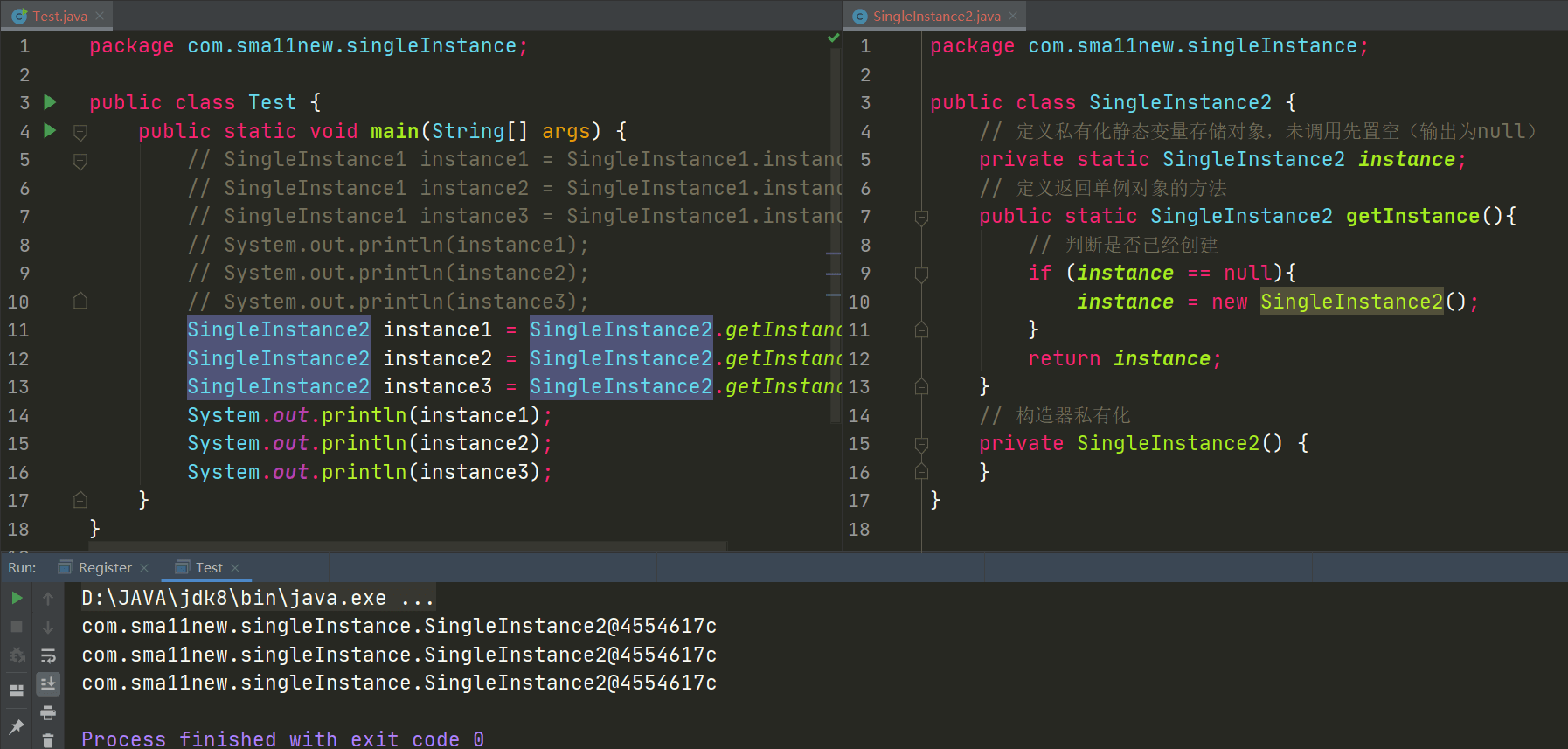Select the Test run tab
Viewport: 1568px width, 749px height.
[209, 567]
